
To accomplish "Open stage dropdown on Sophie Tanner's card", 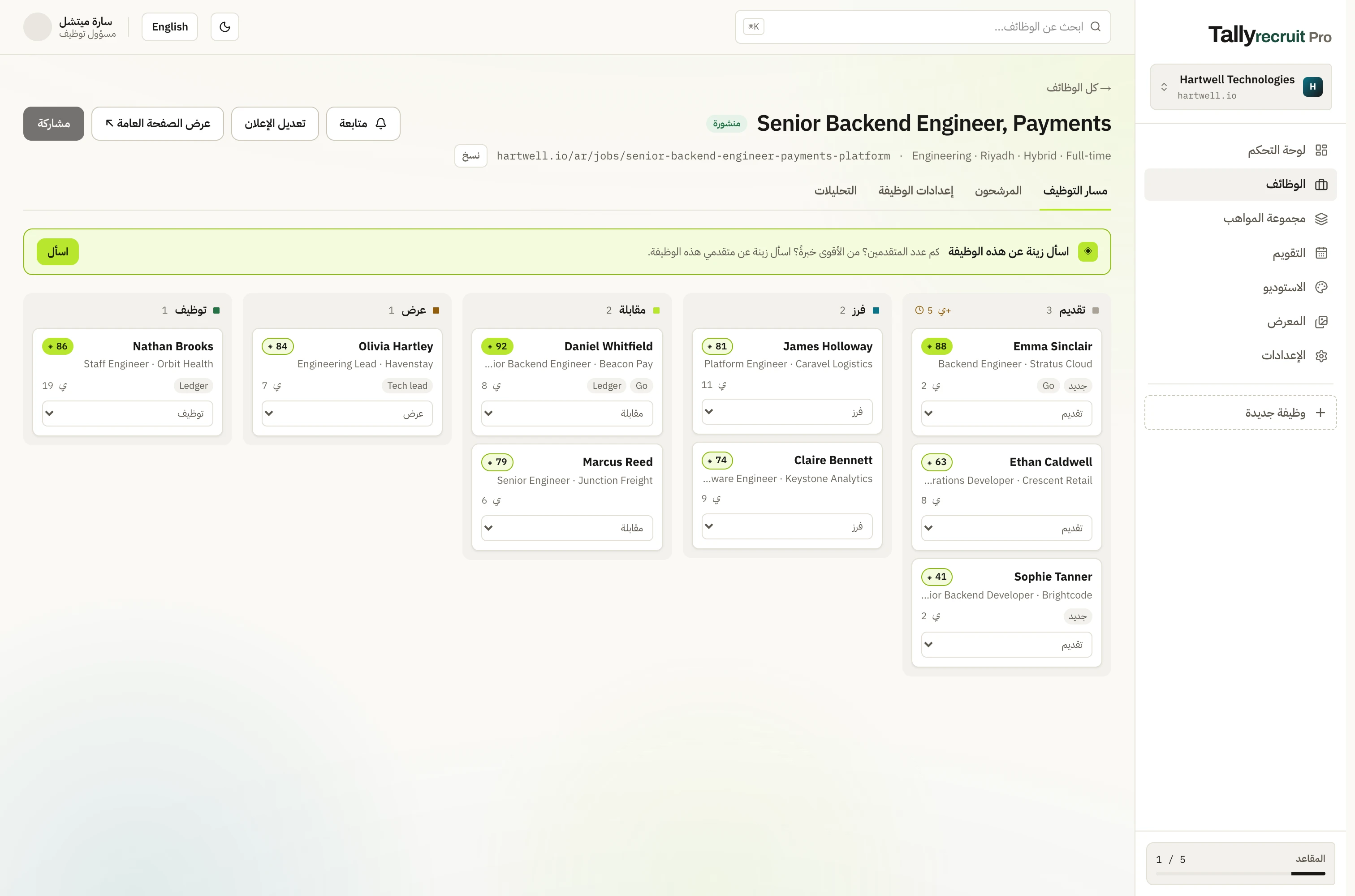I will (x=1006, y=645).
